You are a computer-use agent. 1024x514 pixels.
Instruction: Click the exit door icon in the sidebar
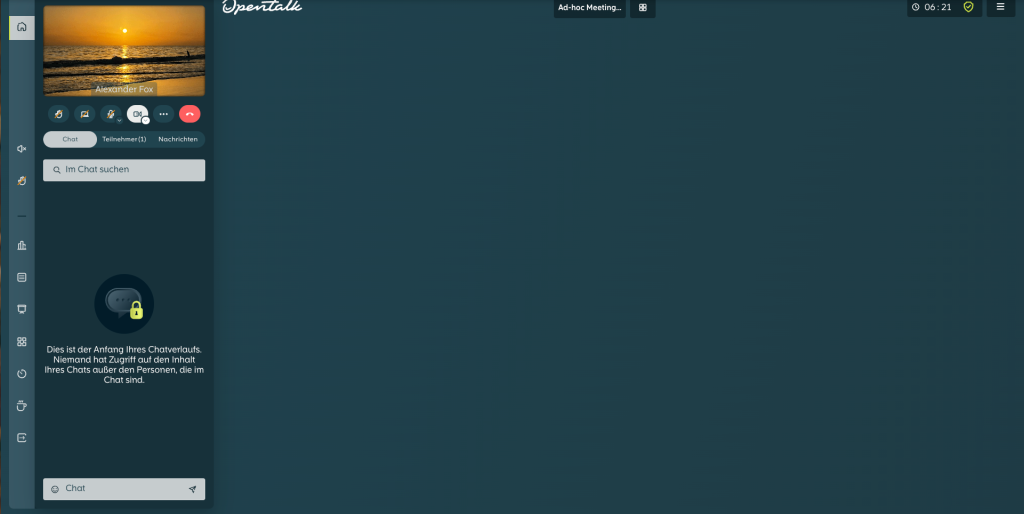[22, 437]
